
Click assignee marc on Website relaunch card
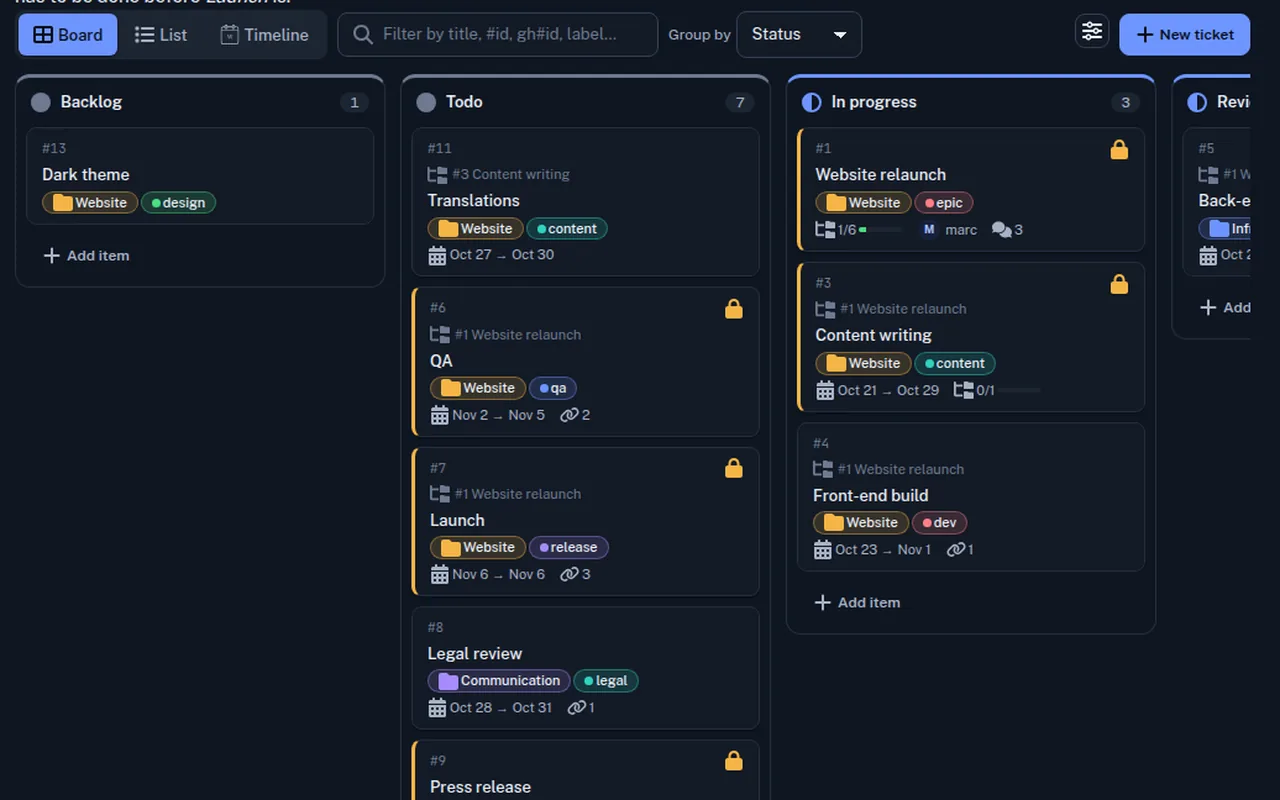[x=949, y=230]
